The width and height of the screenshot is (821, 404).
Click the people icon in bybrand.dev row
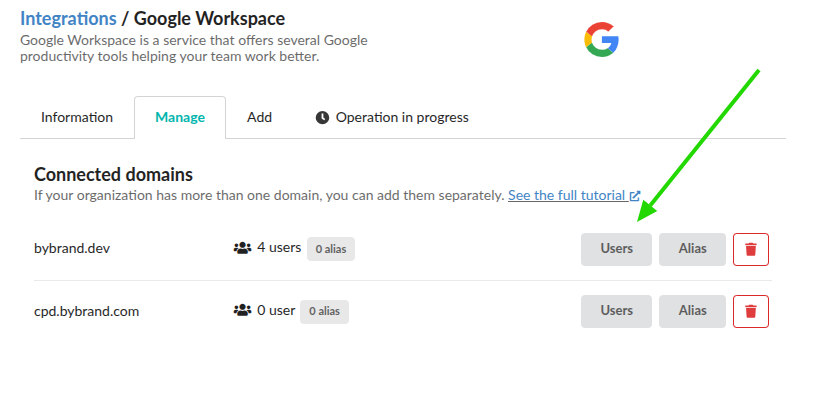[242, 248]
